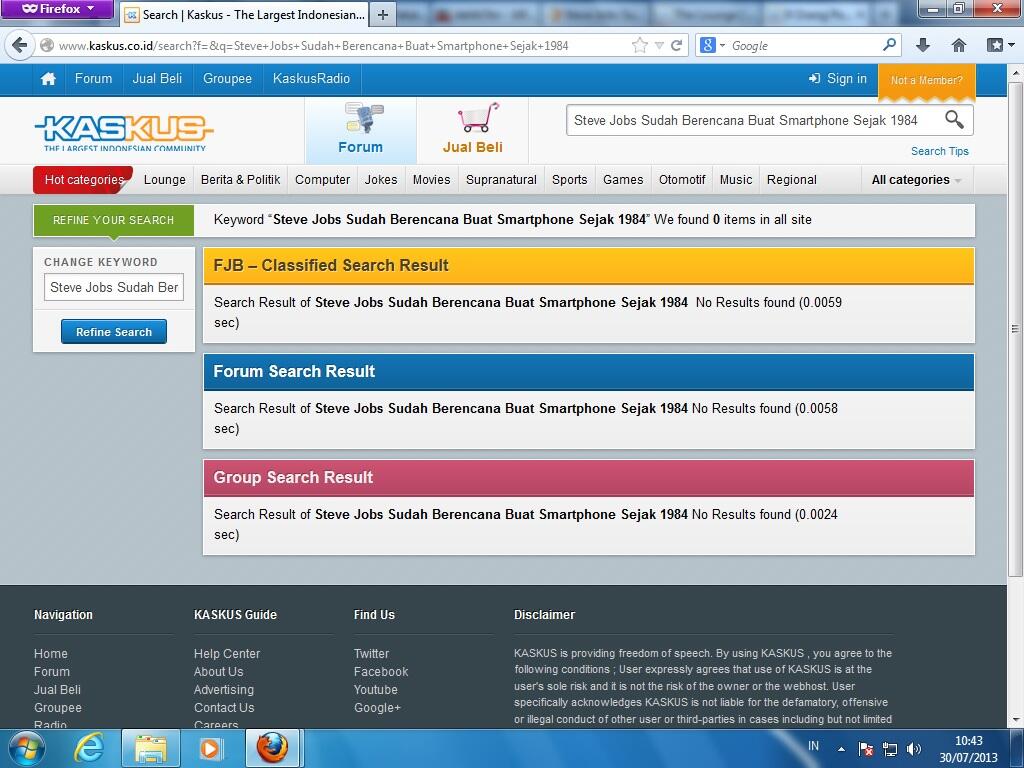Select the Berita & Politik category
The height and width of the screenshot is (768, 1024).
pos(240,180)
